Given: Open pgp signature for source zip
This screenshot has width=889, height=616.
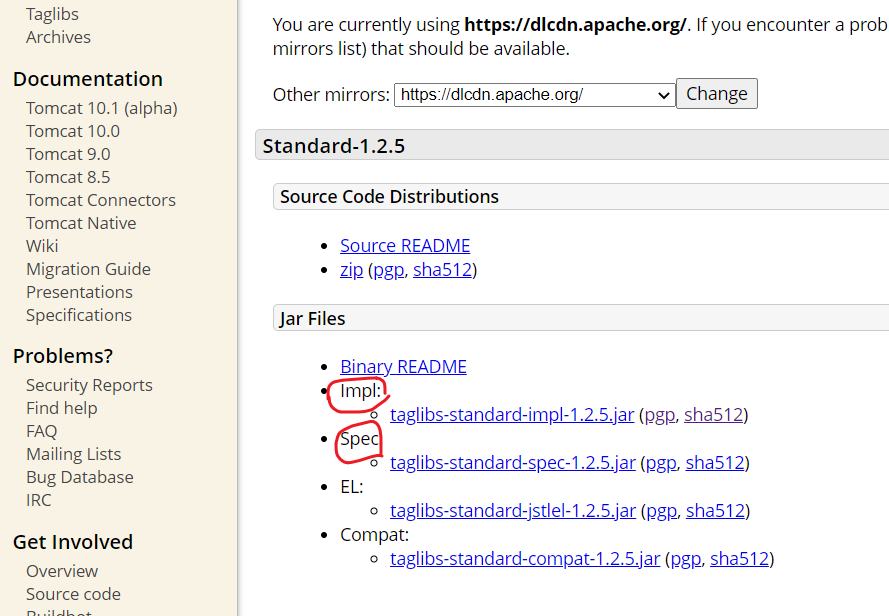Looking at the screenshot, I should pyautogui.click(x=388, y=270).
